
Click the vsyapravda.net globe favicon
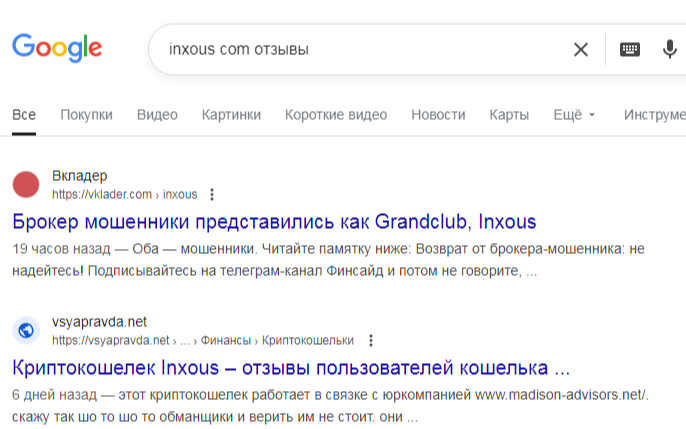click(26, 331)
